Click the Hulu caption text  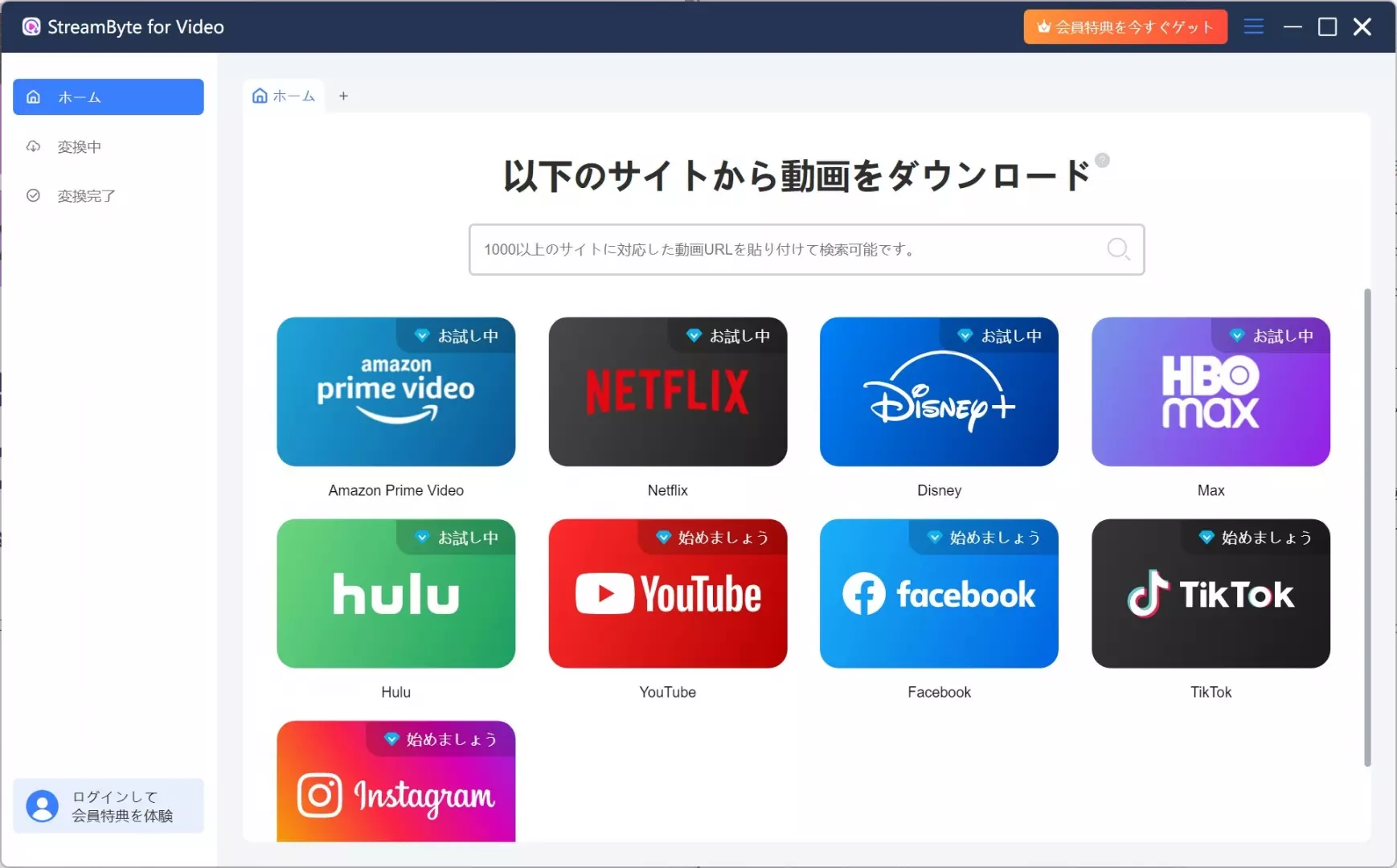pyautogui.click(x=395, y=692)
